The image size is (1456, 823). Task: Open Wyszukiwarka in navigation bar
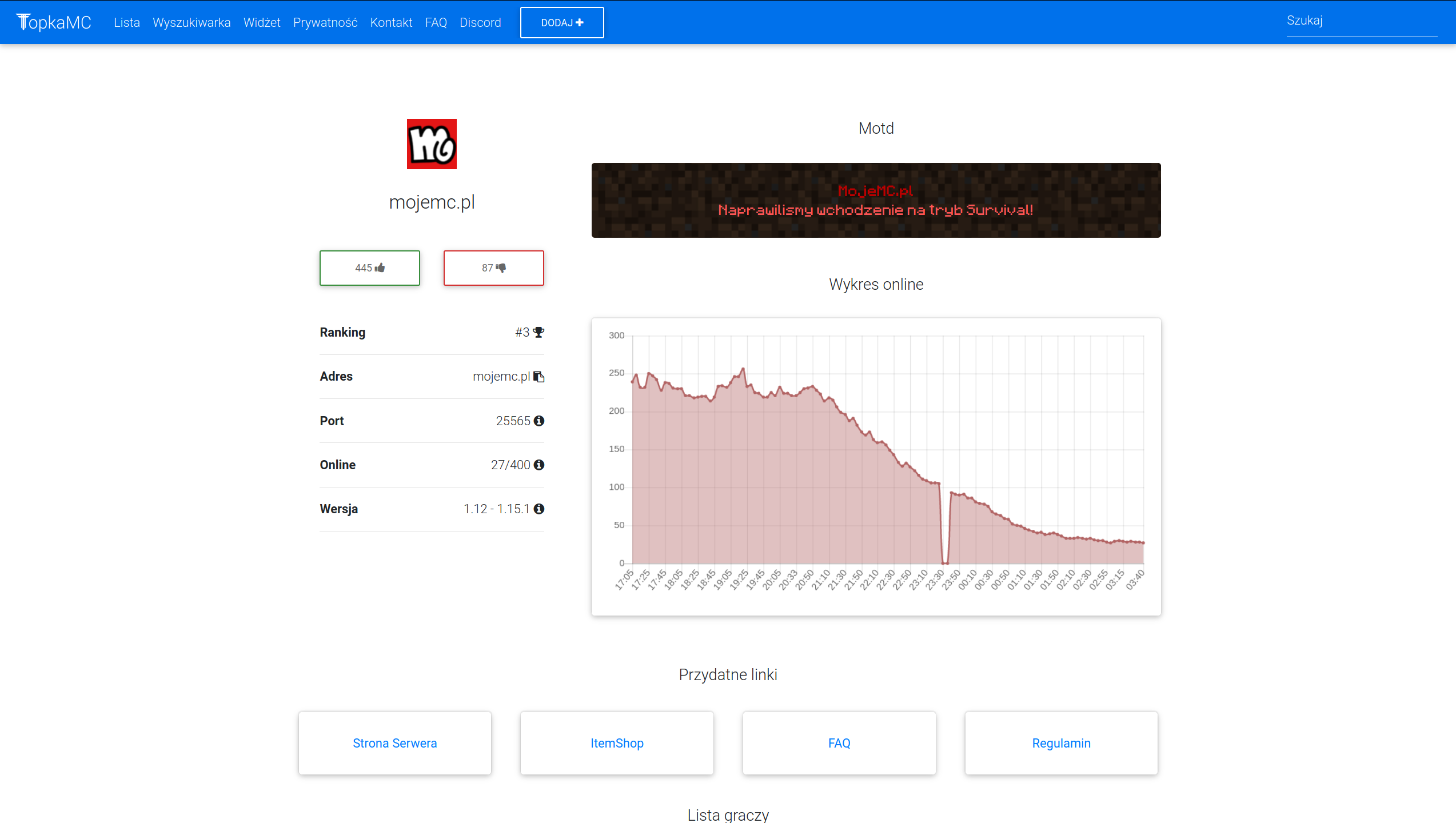(x=192, y=22)
